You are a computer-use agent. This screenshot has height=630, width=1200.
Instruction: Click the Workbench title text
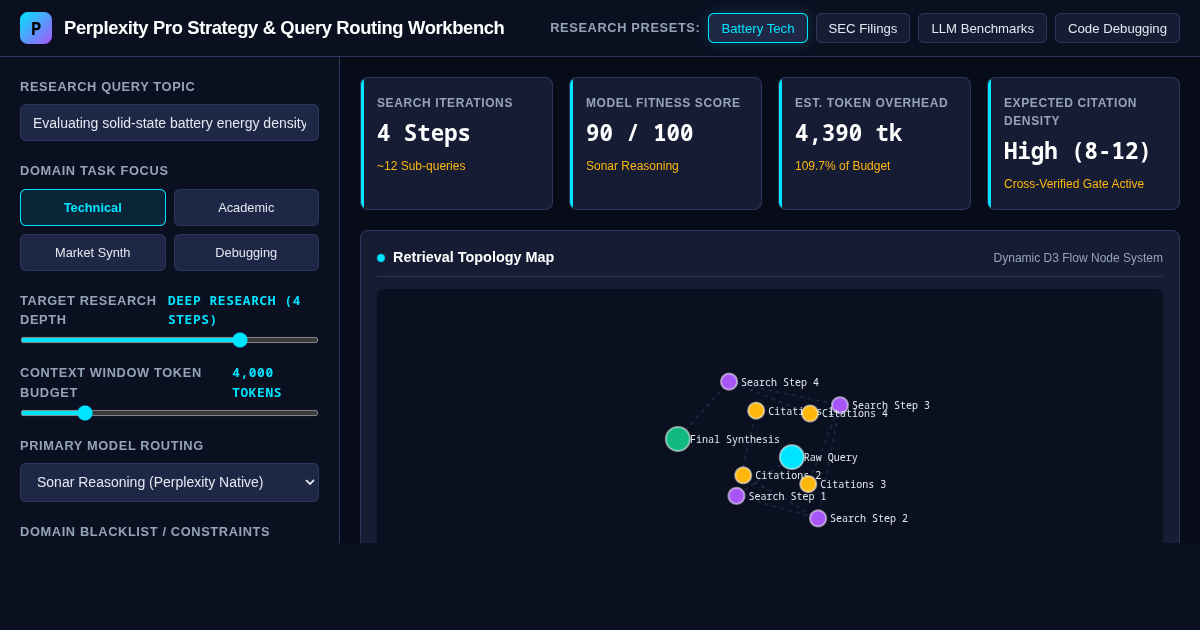coord(284,28)
